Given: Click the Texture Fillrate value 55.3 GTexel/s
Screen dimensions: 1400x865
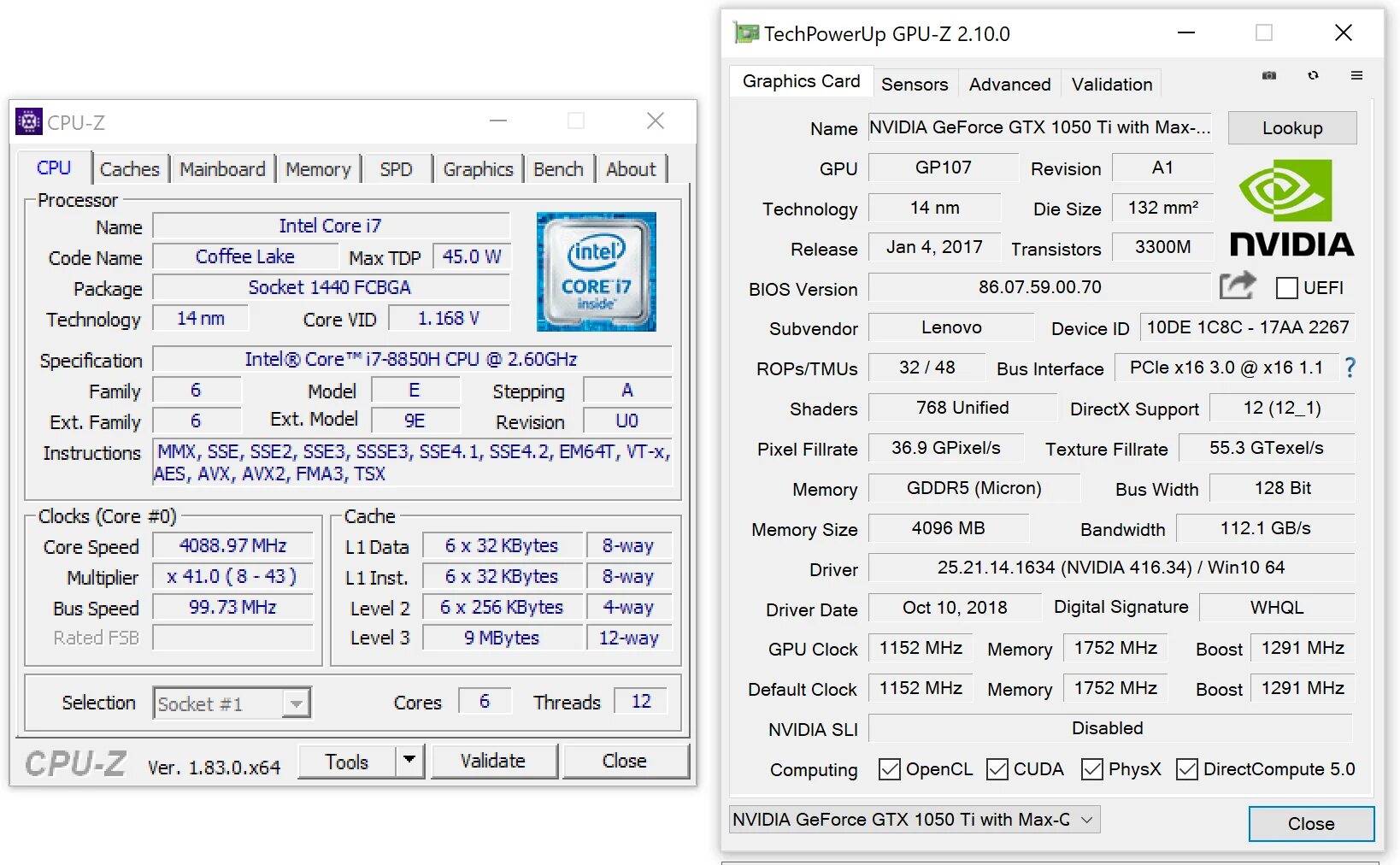Looking at the screenshot, I should (x=1267, y=448).
